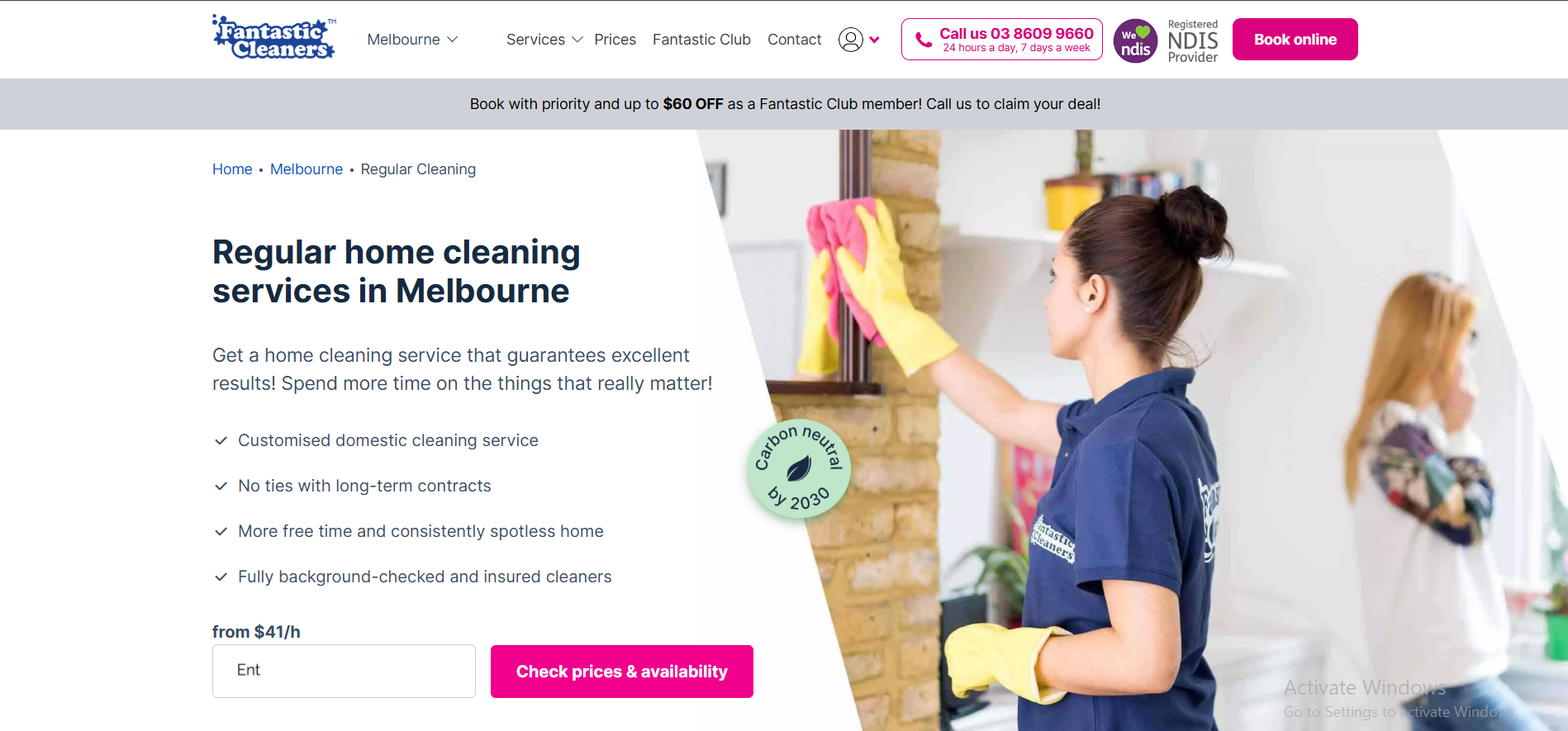Click the Fantastic Cleaners logo
This screenshot has width=1568, height=731.
point(274,38)
